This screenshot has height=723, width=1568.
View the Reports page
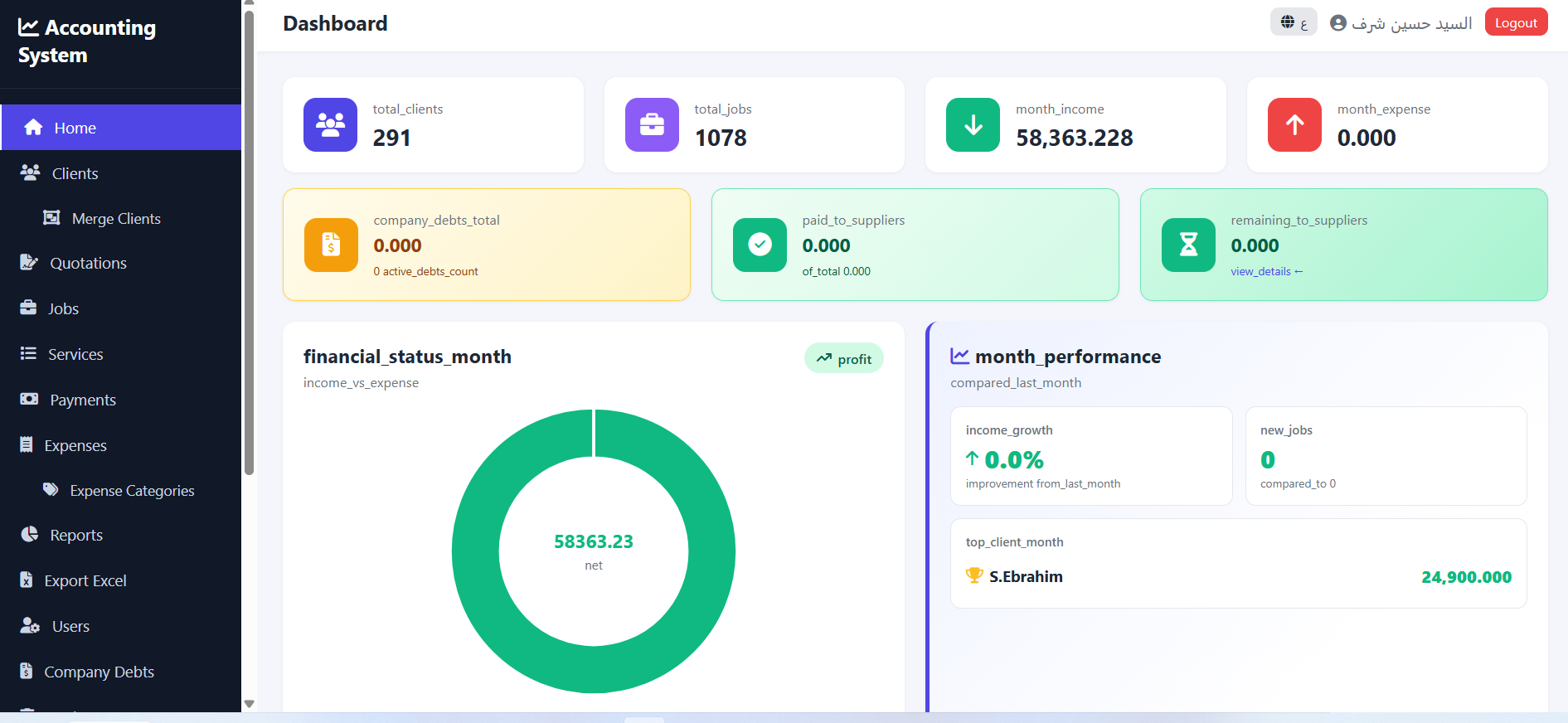(x=121, y=535)
